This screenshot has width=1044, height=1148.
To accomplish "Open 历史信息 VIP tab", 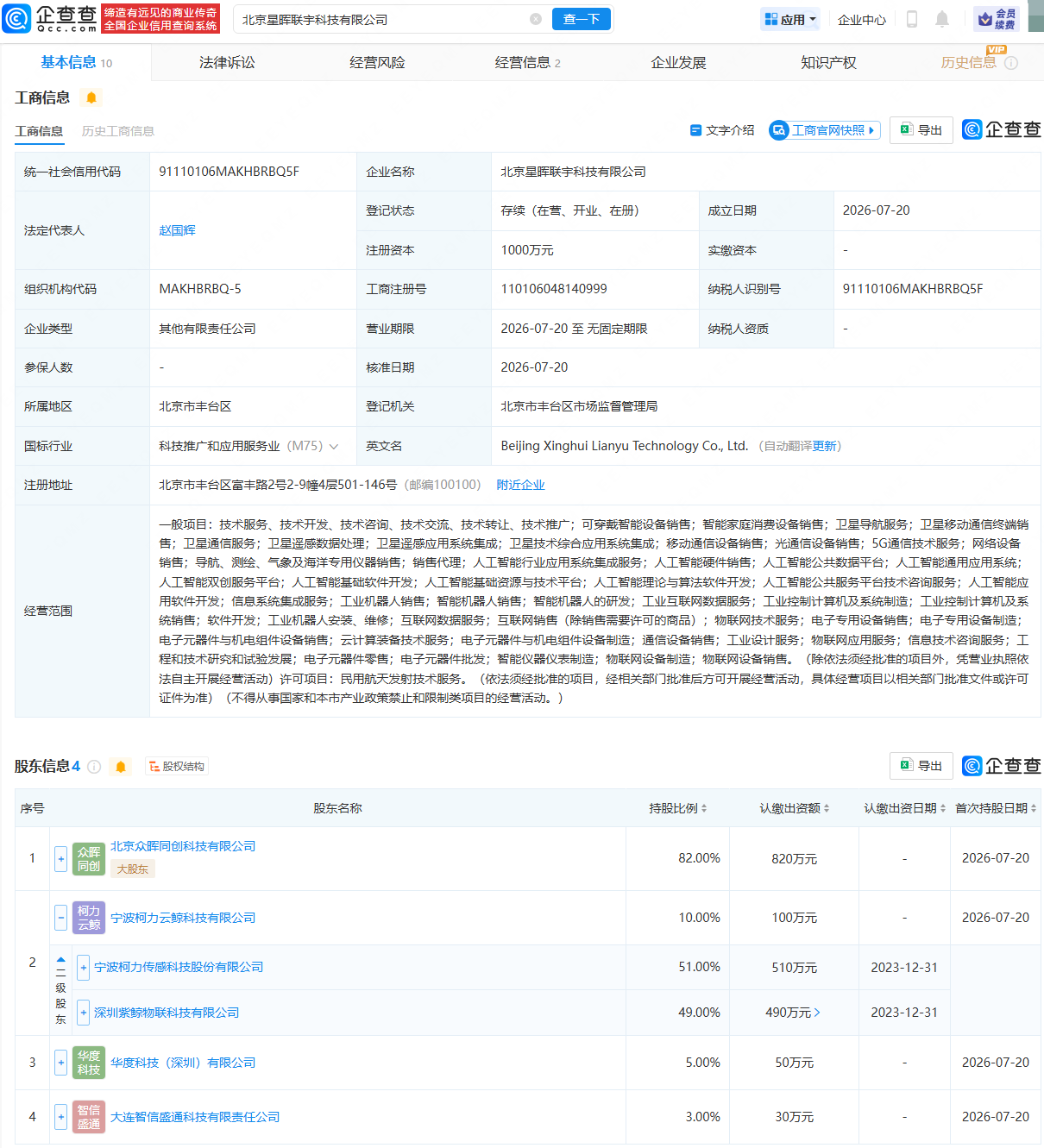I will 968,62.
